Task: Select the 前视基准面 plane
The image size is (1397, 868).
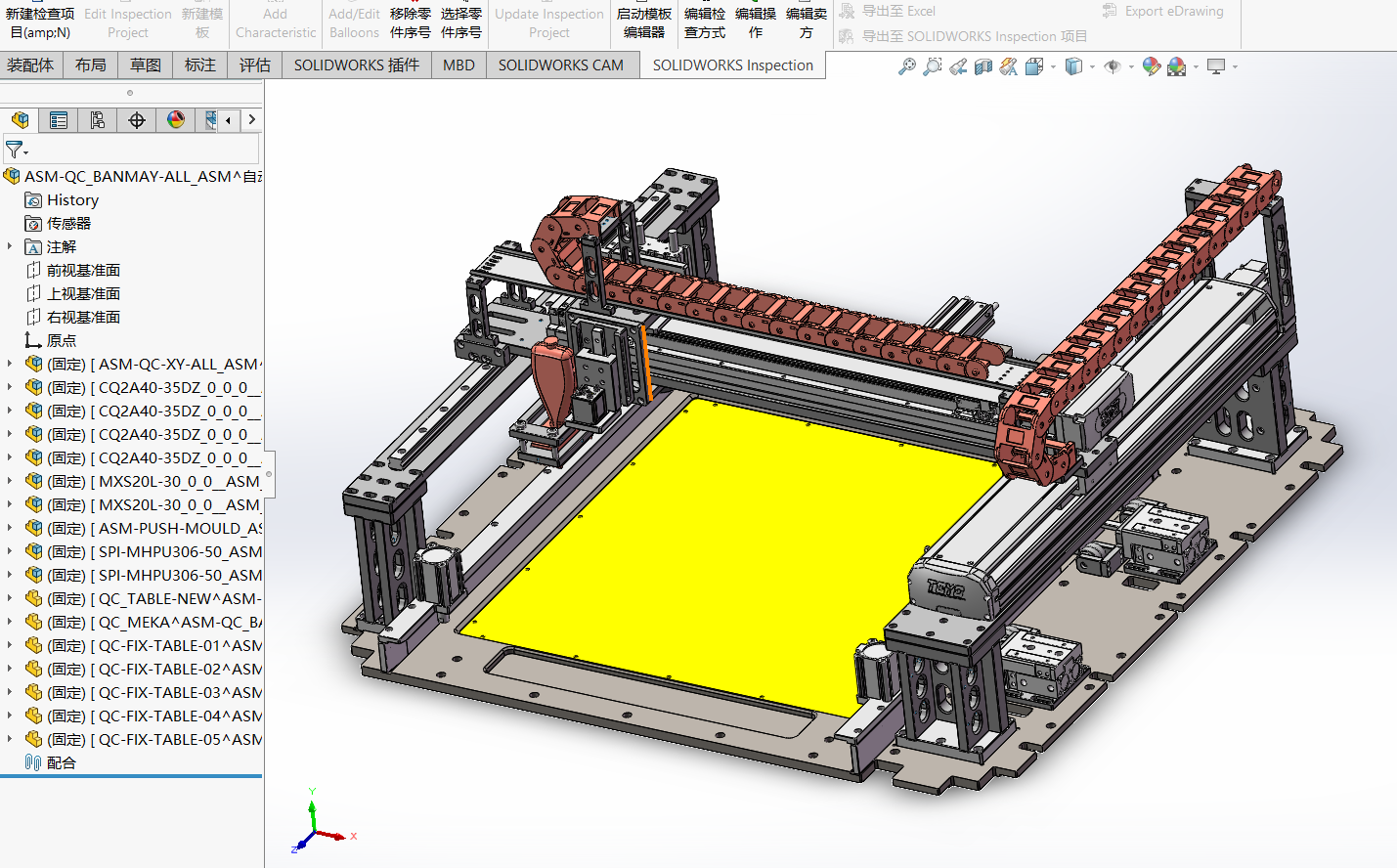Action: [72, 271]
